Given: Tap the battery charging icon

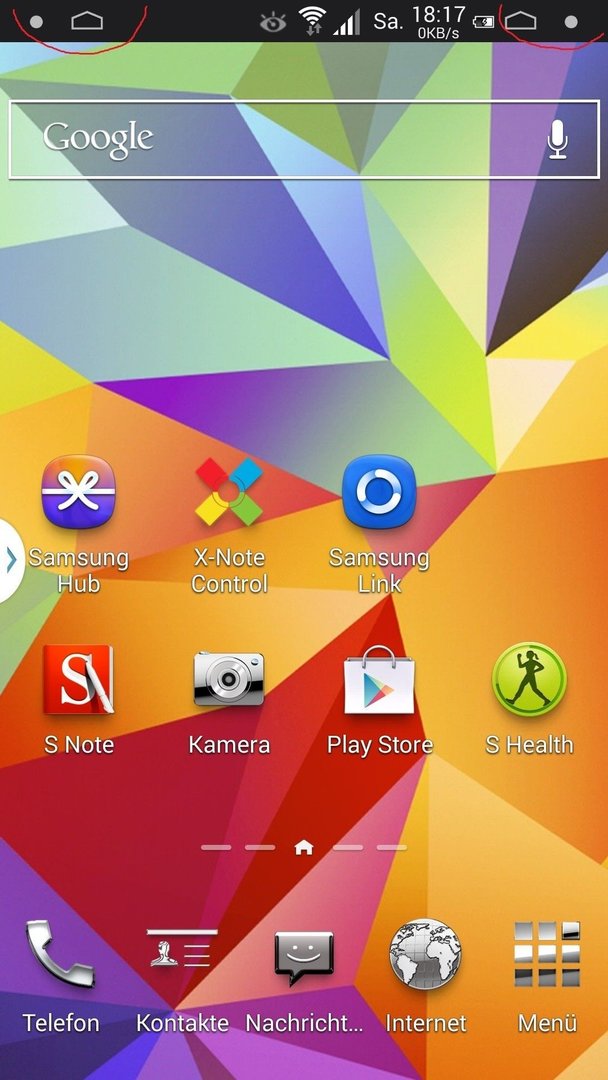Looking at the screenshot, I should [x=483, y=23].
